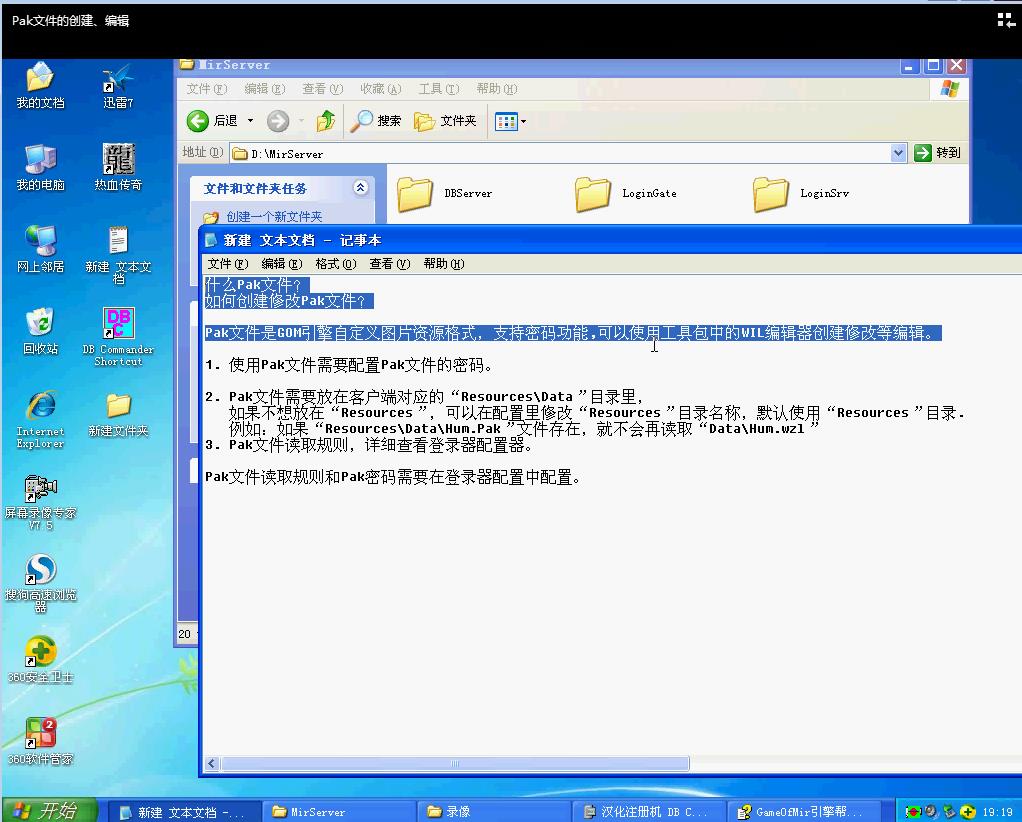Image resolution: width=1022 pixels, height=822 pixels.
Task: Select the LoginSrv folder
Action: pyautogui.click(x=802, y=194)
